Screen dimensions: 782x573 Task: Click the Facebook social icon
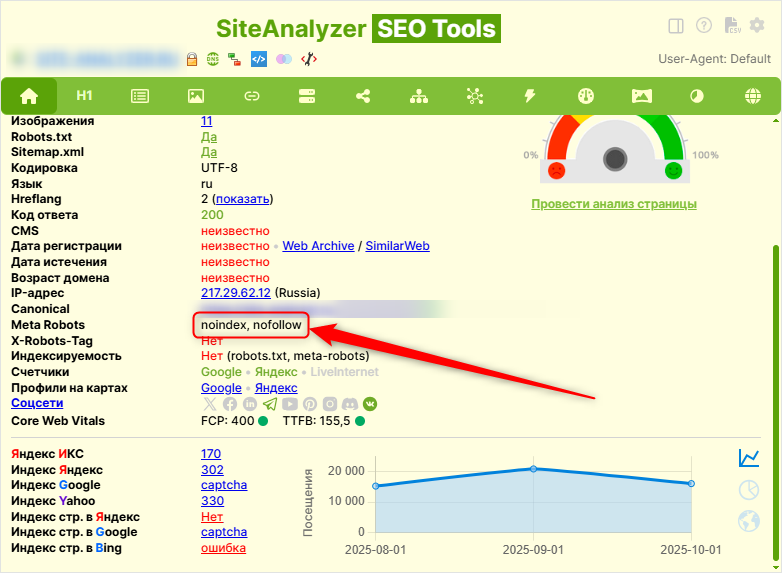tap(230, 404)
